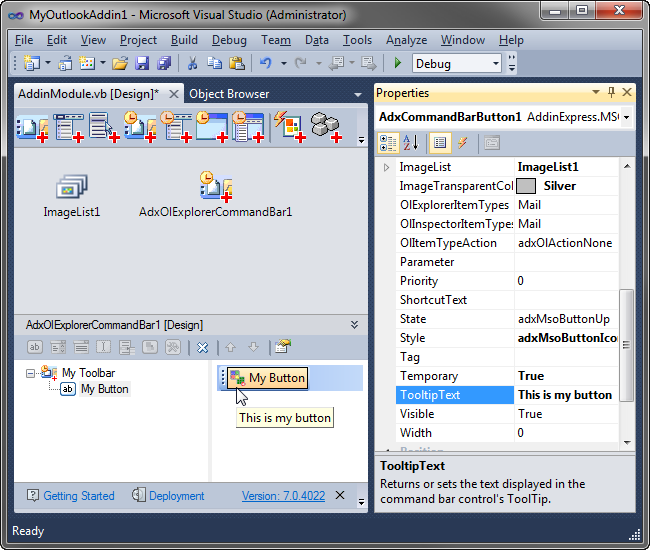Click the second add component icon in designer toolbar
Image resolution: width=650 pixels, height=550 pixels.
coord(69,127)
